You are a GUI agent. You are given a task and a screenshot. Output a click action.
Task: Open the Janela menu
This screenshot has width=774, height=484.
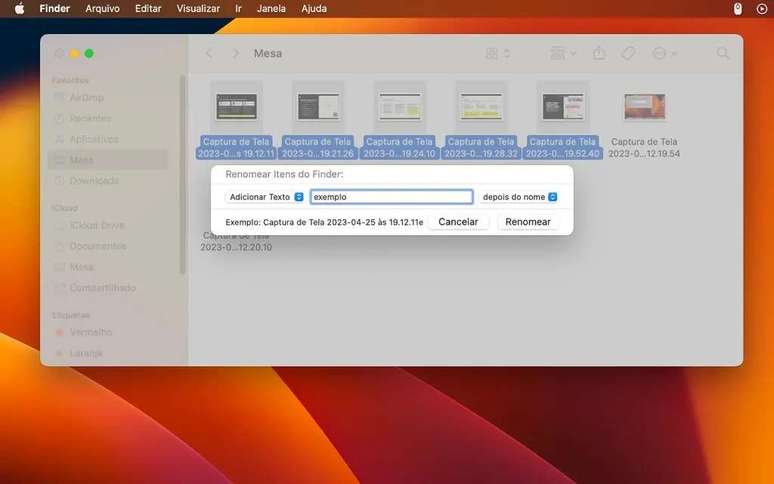(271, 8)
